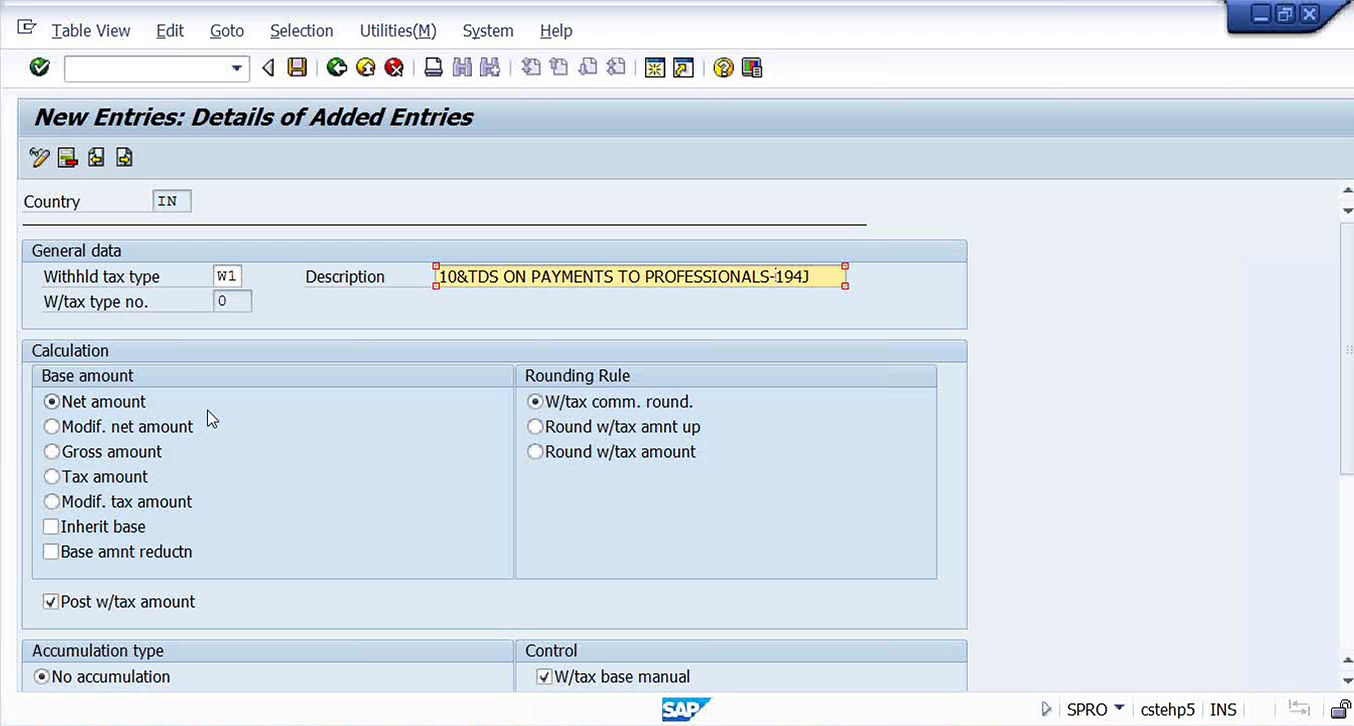
Task: Go to the Next Entry icon
Action: point(124,157)
